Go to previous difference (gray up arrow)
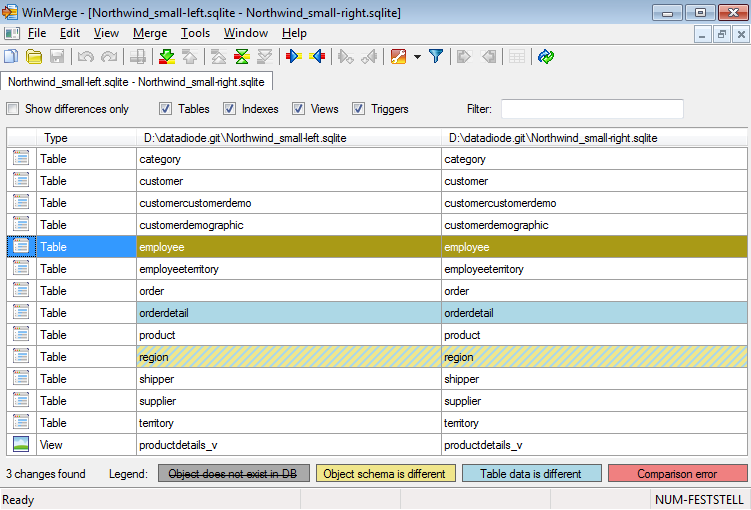This screenshot has width=751, height=510. (x=190, y=57)
